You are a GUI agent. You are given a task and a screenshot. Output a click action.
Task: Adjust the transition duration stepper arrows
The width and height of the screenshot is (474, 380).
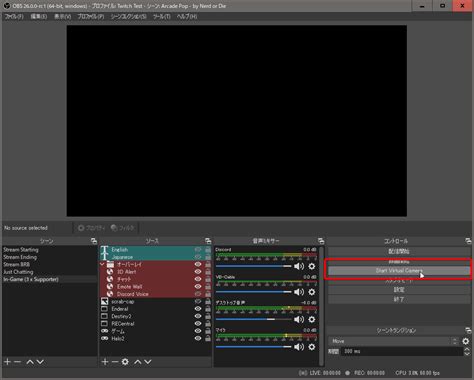[467, 351]
